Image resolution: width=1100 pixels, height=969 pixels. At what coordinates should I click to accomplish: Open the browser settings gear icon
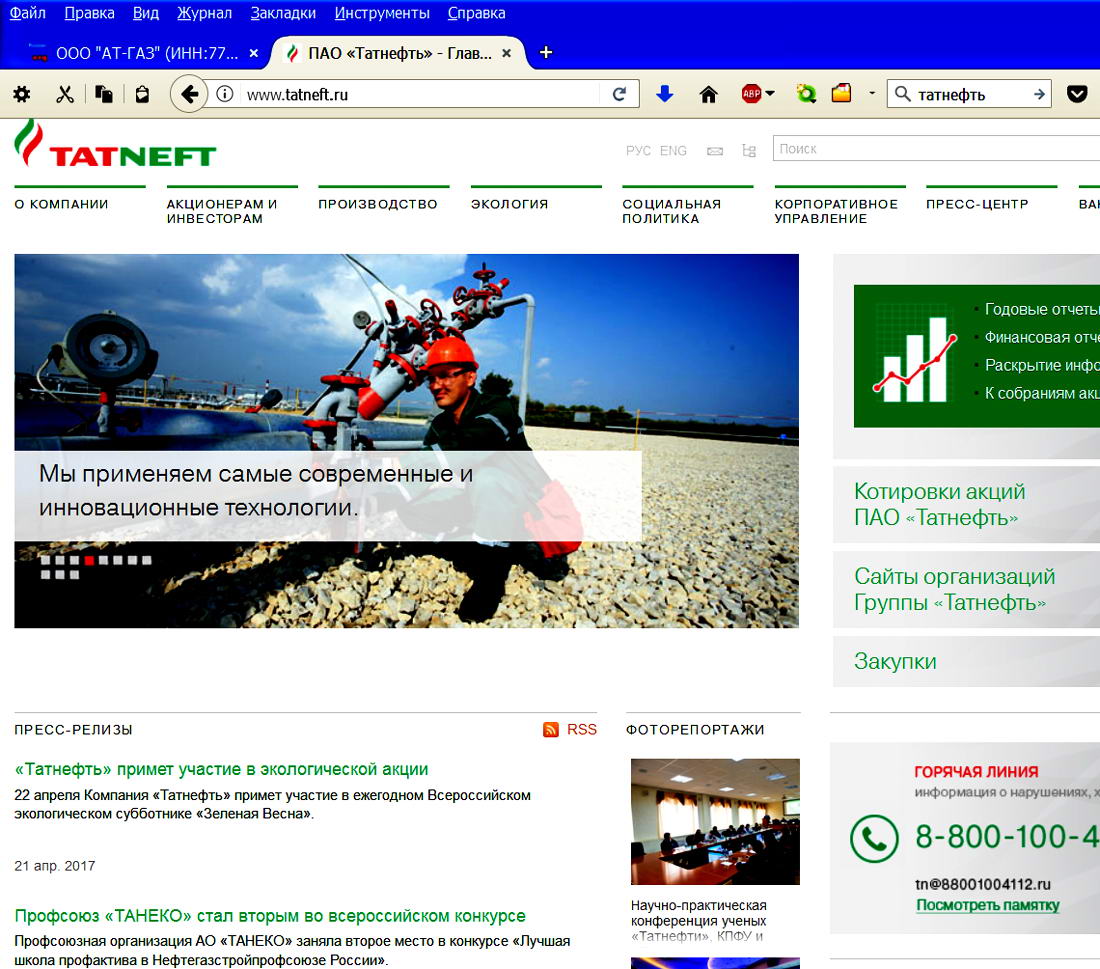coord(22,94)
